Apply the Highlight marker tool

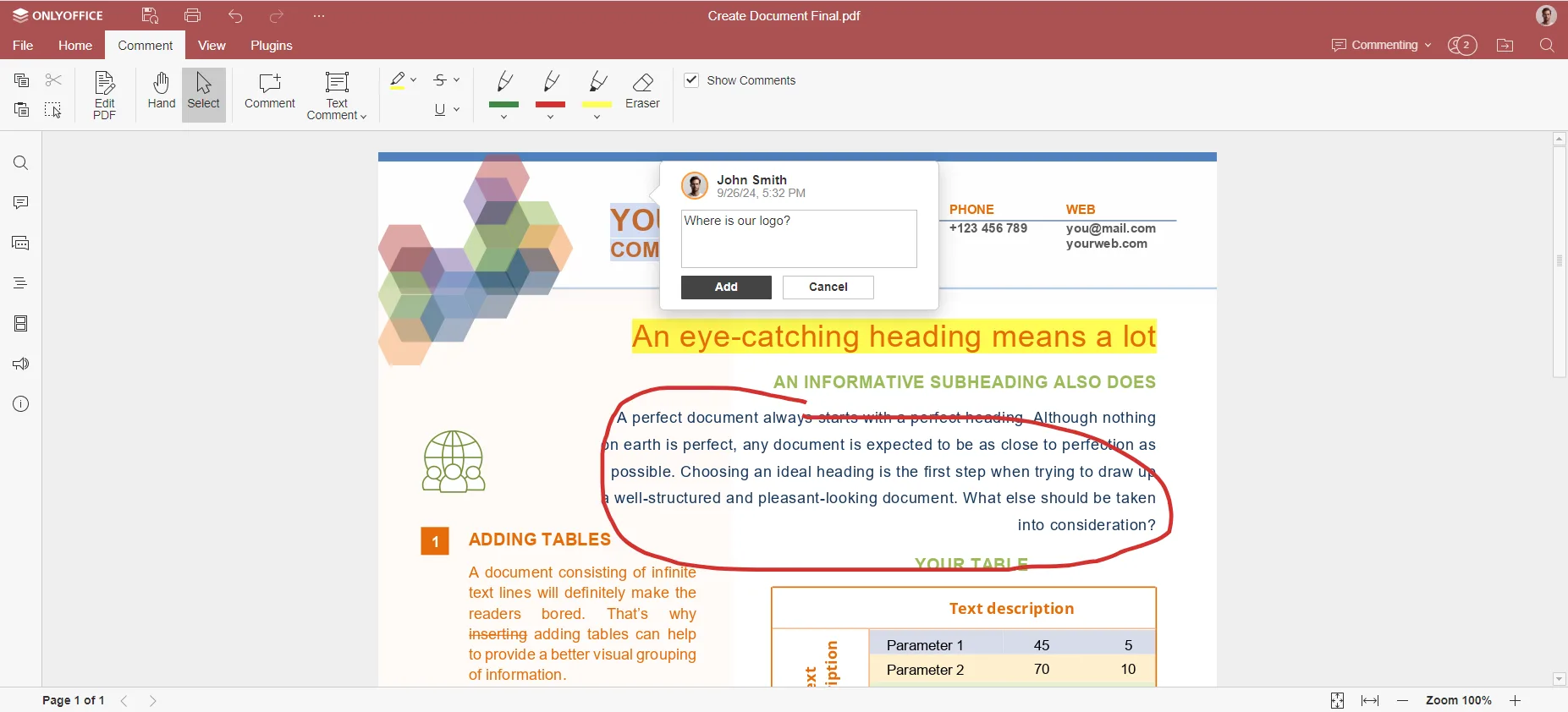tap(398, 80)
